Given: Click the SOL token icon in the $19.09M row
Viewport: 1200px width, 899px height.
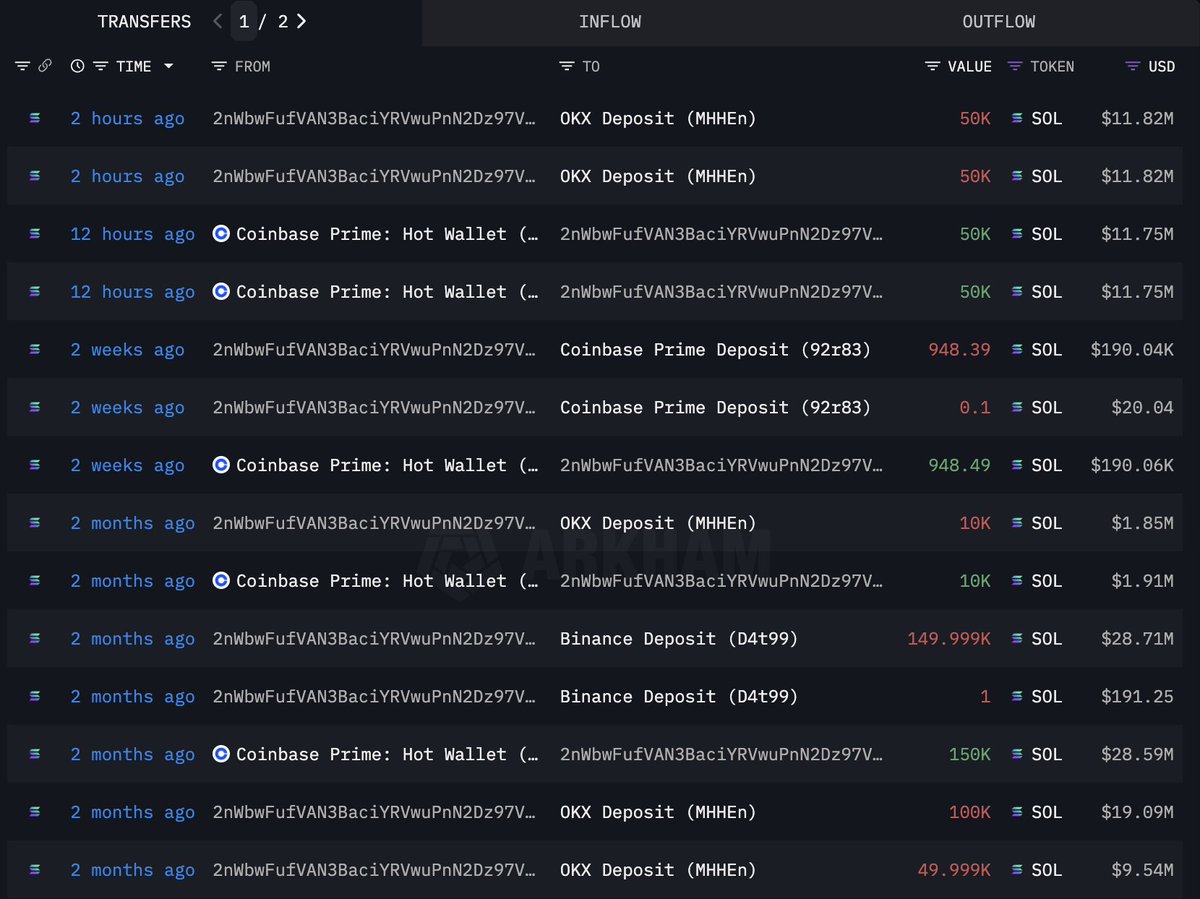Looking at the screenshot, I should (1018, 813).
